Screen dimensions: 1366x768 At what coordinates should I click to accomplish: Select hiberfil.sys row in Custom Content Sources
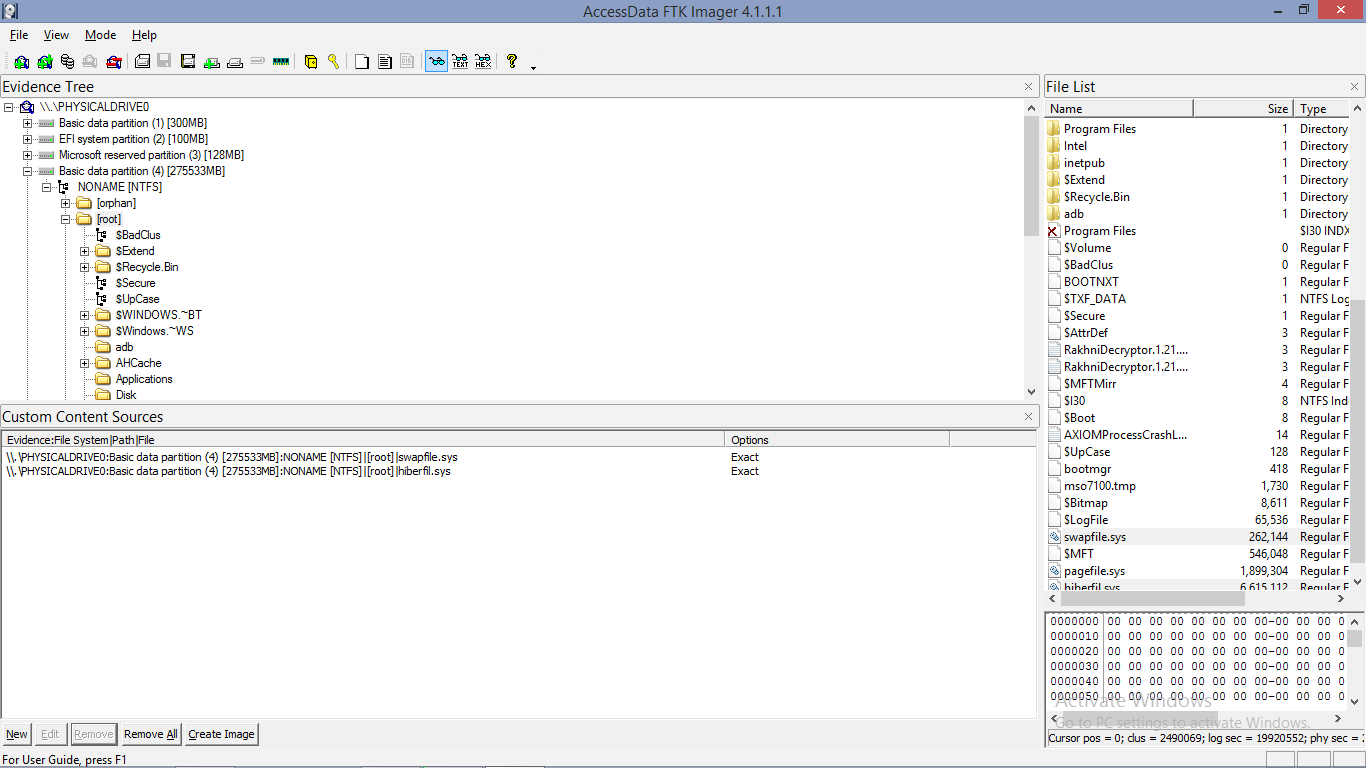tap(518, 471)
